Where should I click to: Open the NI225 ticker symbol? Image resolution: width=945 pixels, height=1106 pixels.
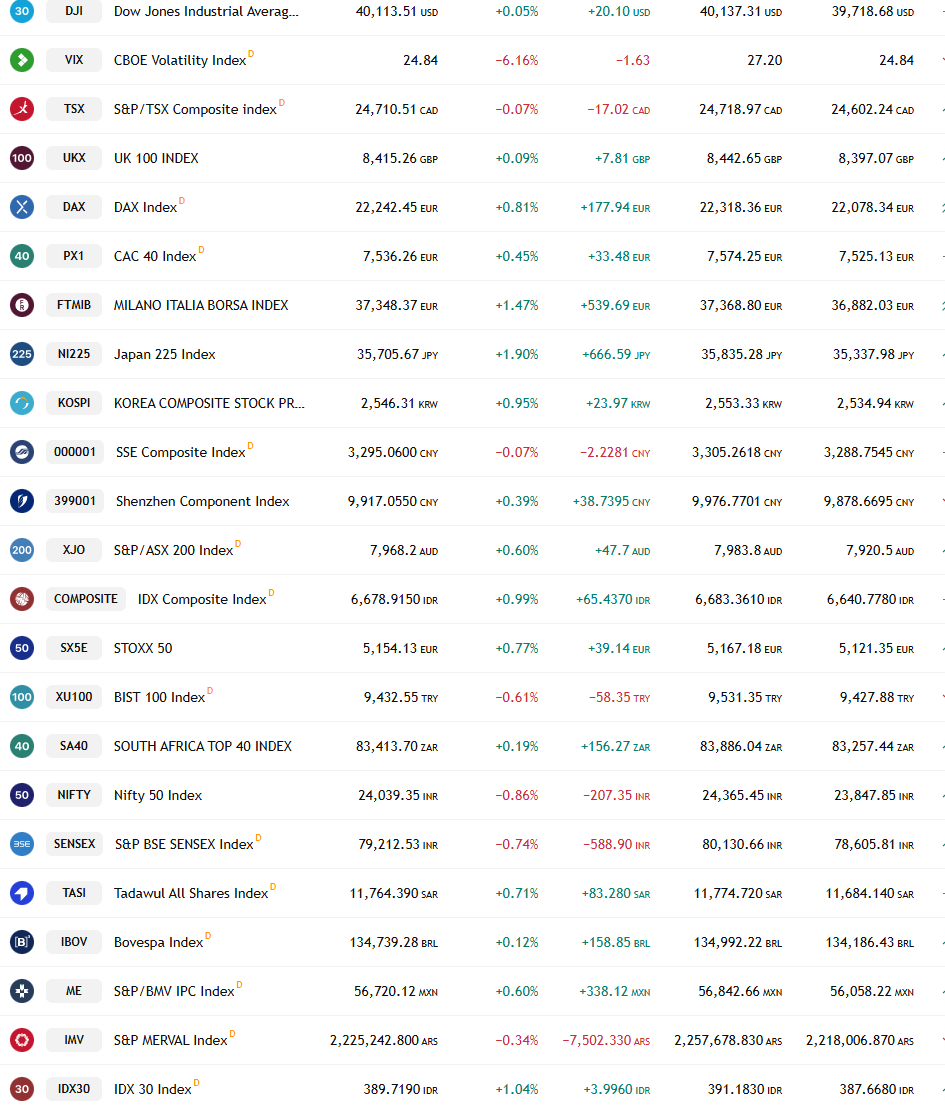pyautogui.click(x=73, y=354)
